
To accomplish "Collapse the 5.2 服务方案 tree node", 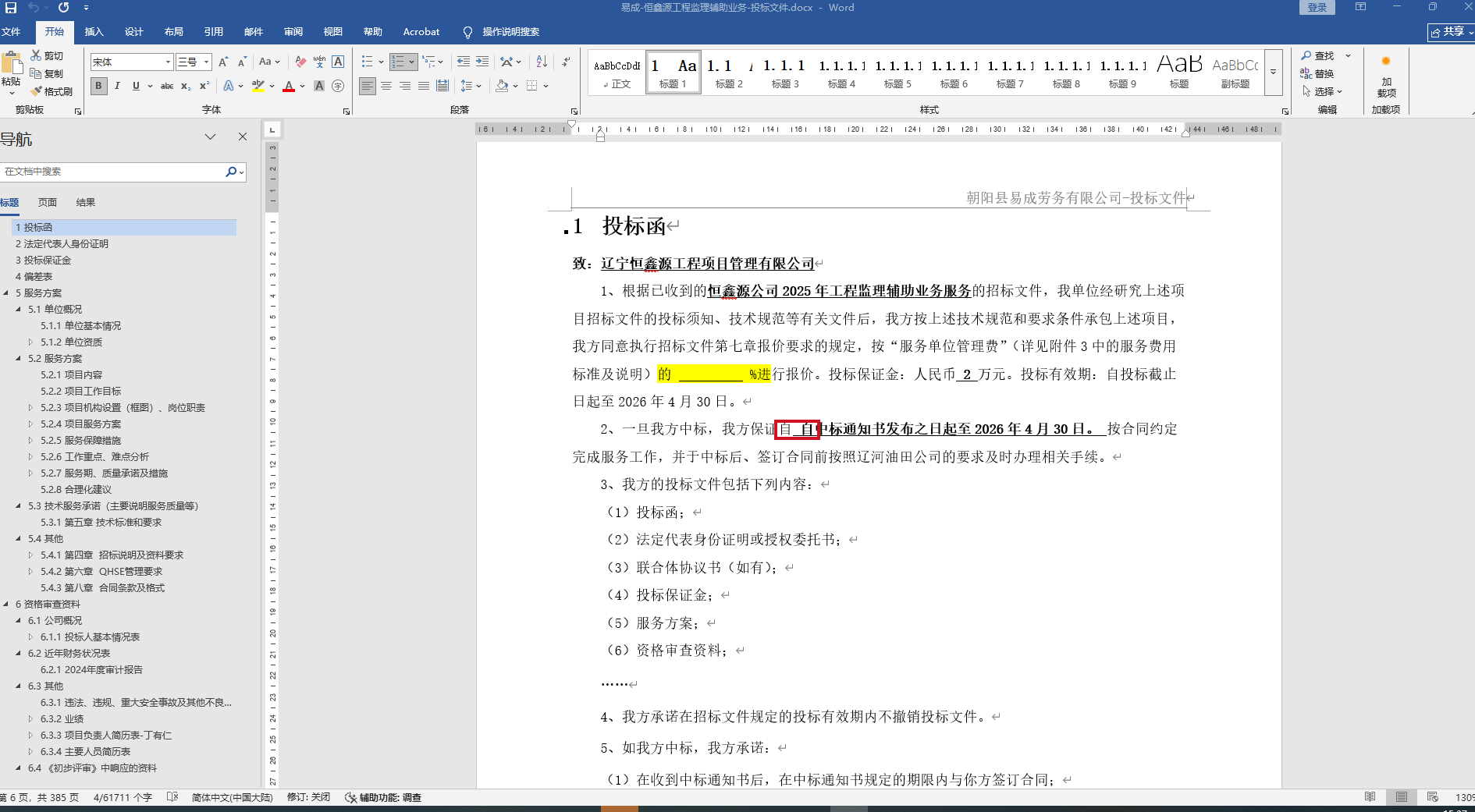I will (19, 359).
